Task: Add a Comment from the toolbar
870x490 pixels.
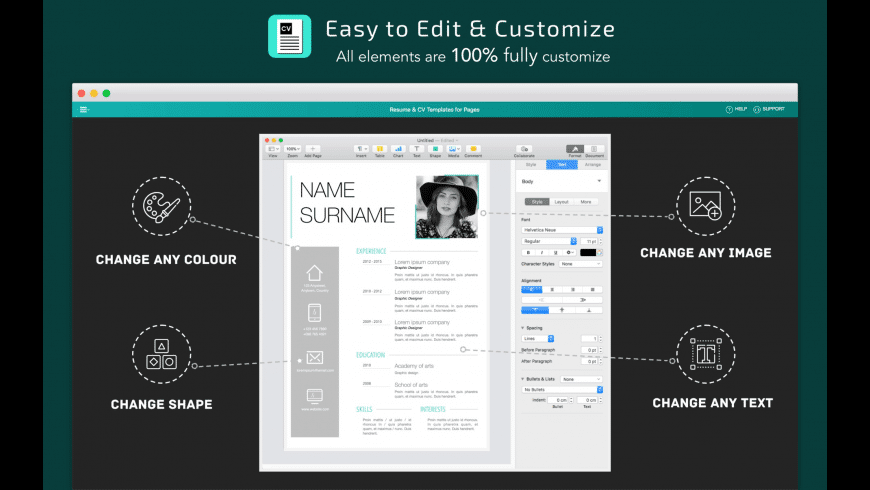Action: [473, 149]
